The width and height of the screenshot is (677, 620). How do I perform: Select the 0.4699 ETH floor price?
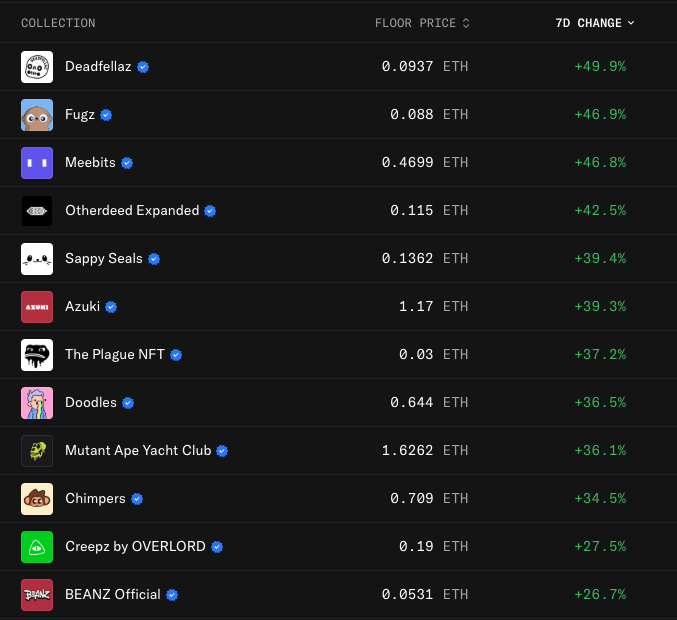(x=425, y=162)
